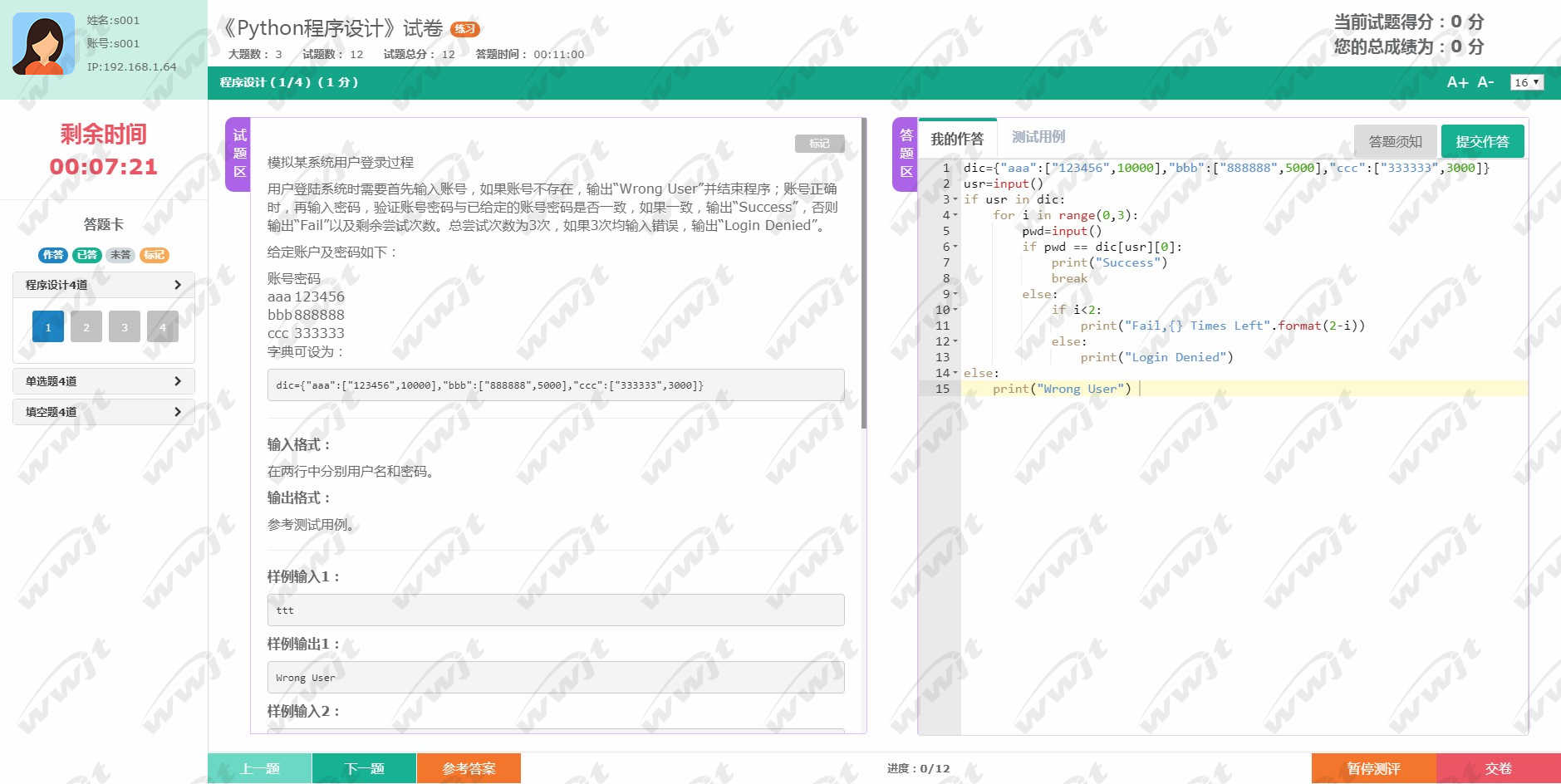Expand 程序设计4道 section
Viewport: 1561px width, 784px height.
pos(104,285)
